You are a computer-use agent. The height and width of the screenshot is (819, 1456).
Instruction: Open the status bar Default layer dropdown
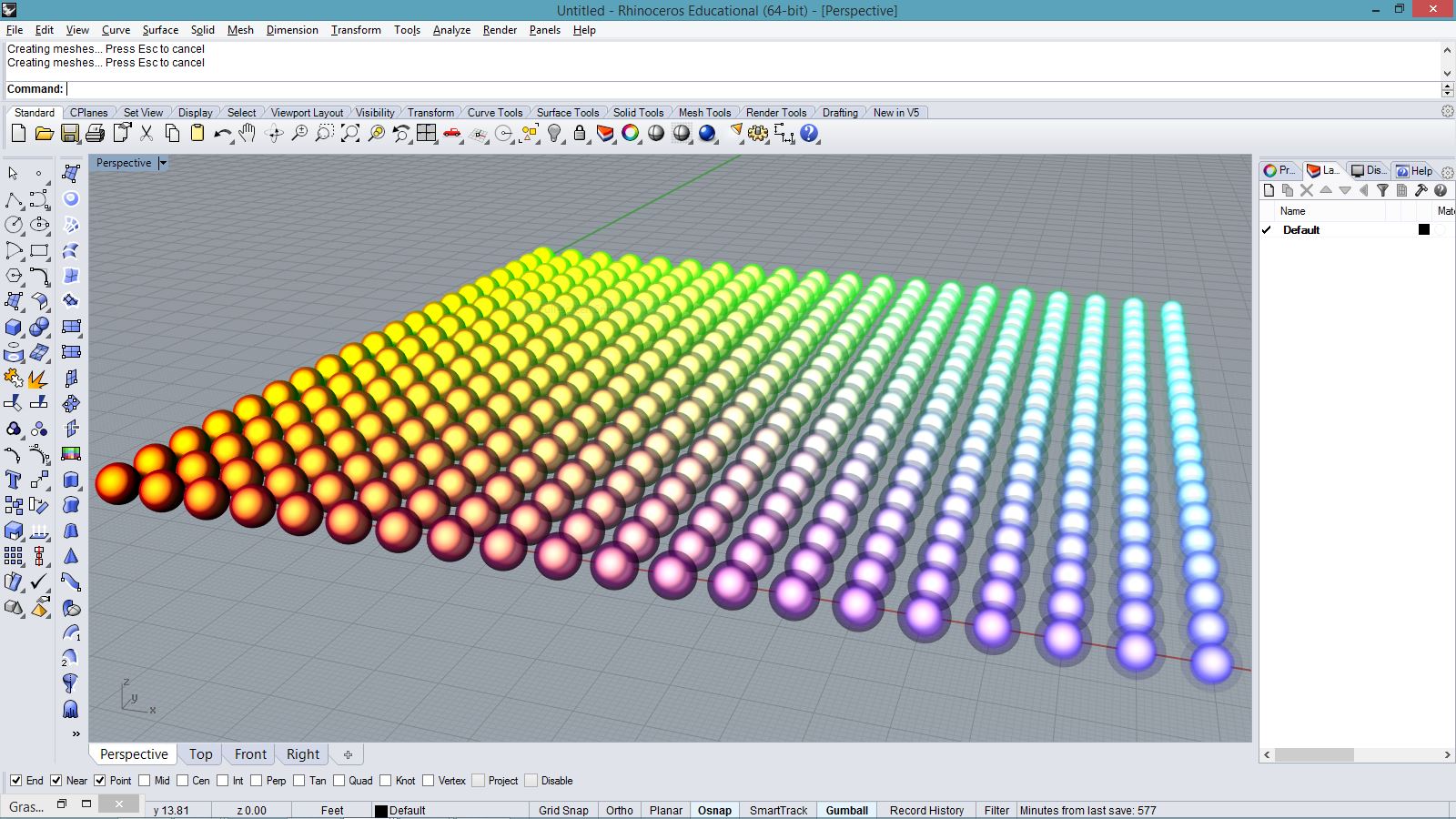pos(407,810)
